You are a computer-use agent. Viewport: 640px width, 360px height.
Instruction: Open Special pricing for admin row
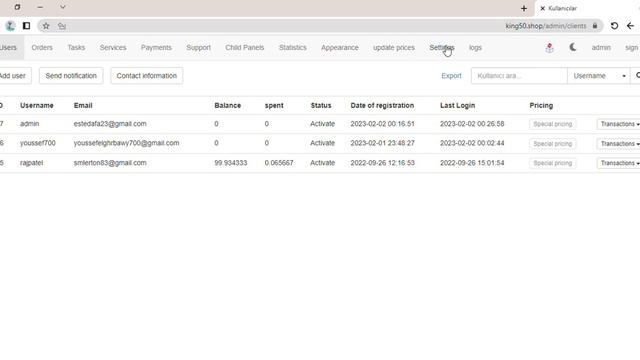pyautogui.click(x=553, y=124)
